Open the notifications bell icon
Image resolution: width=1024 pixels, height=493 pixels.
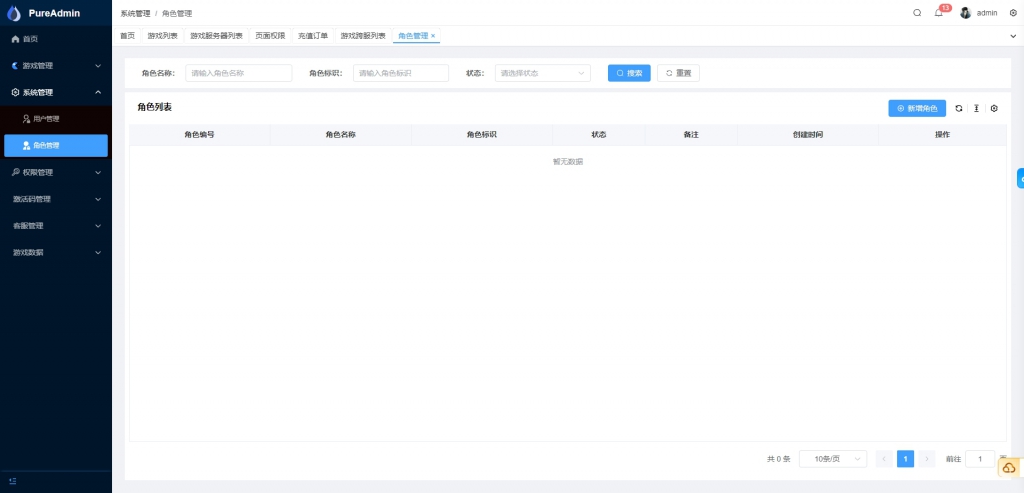[938, 13]
